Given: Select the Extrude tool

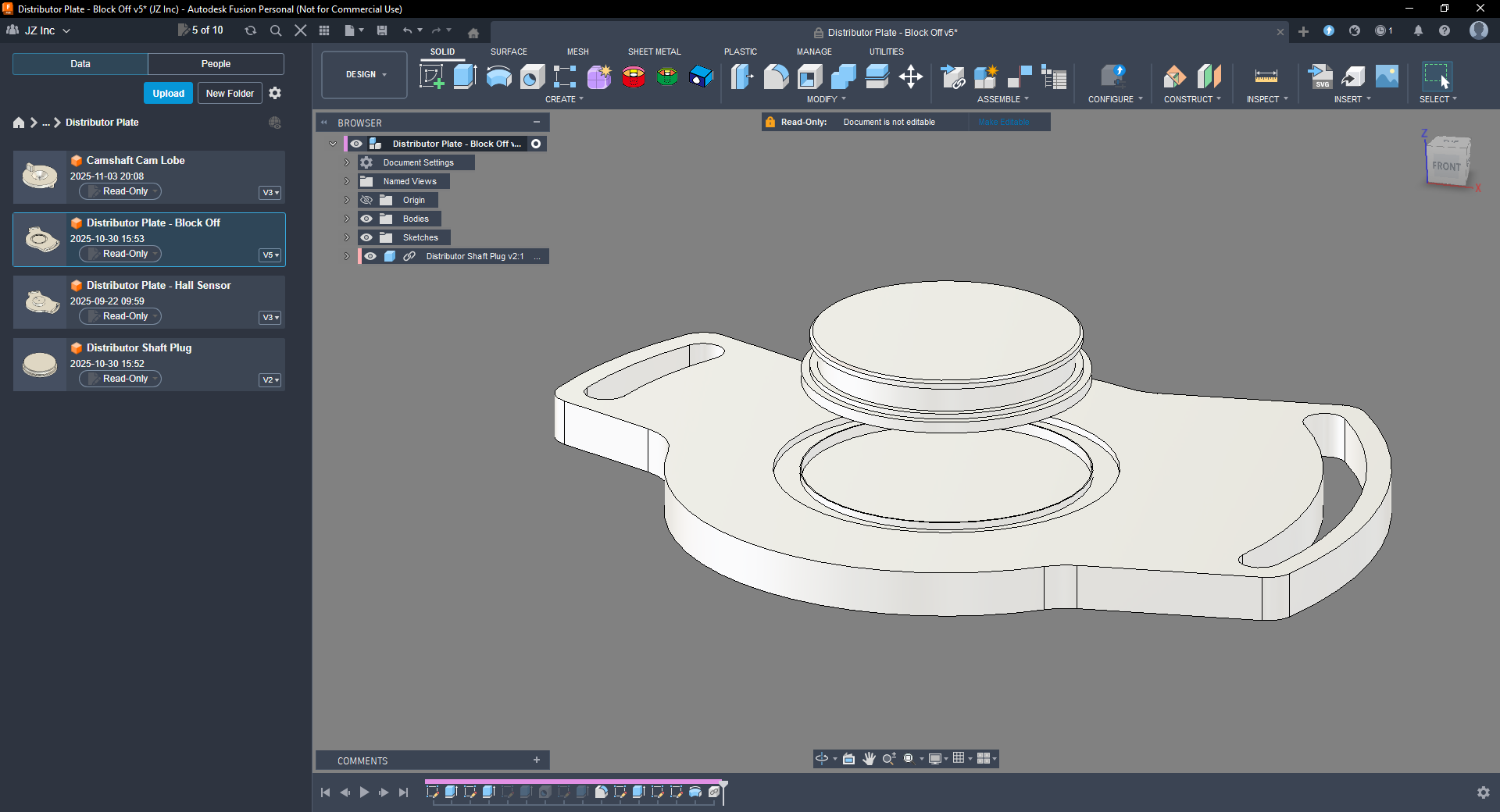Looking at the screenshot, I should pos(465,77).
